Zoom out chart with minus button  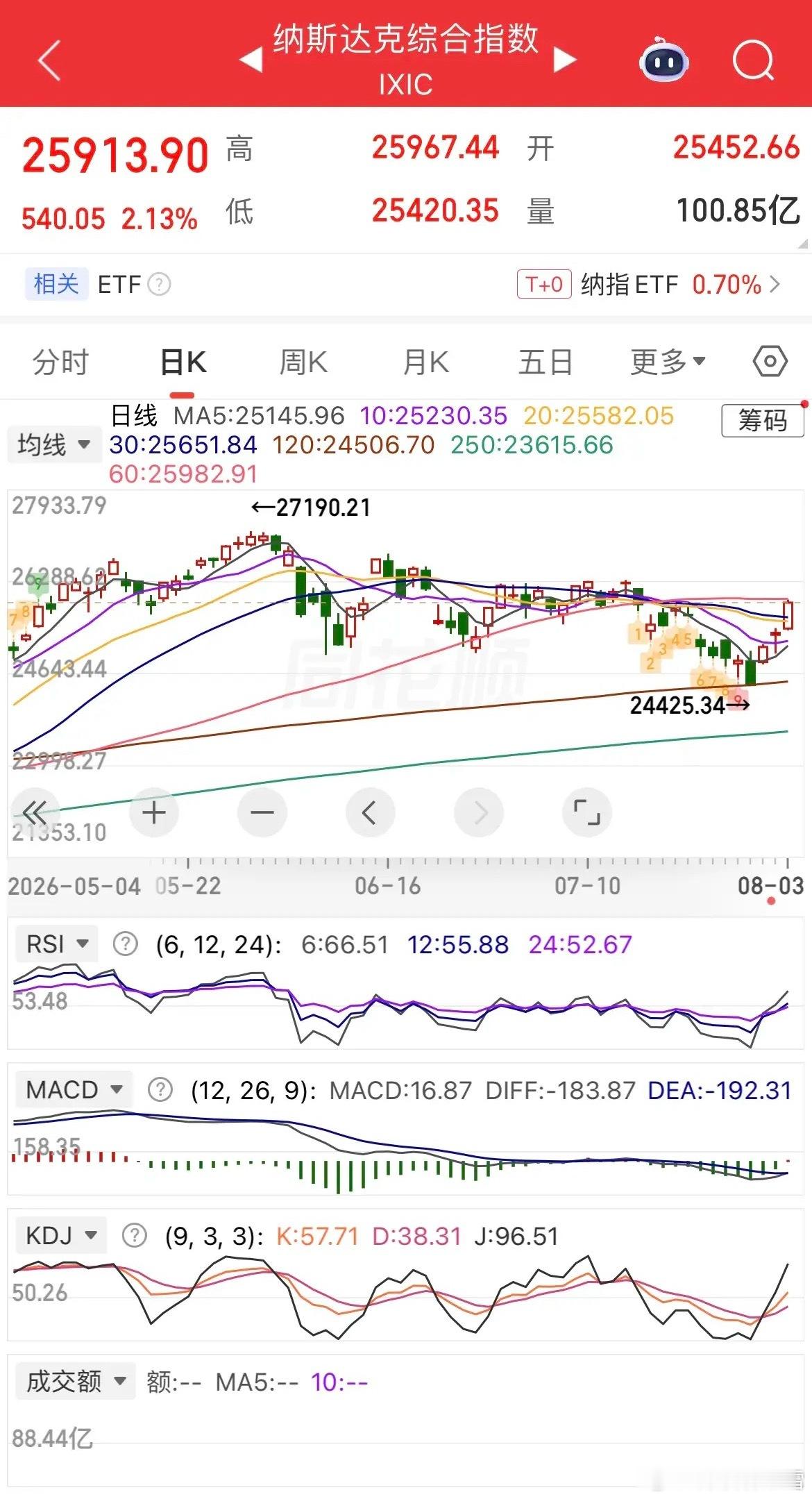(x=262, y=812)
